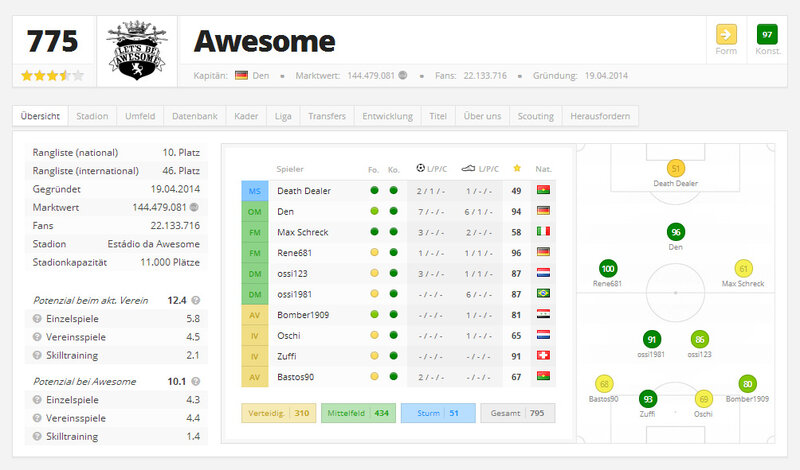Click the MS position badge for Death Dealer

click(x=255, y=191)
